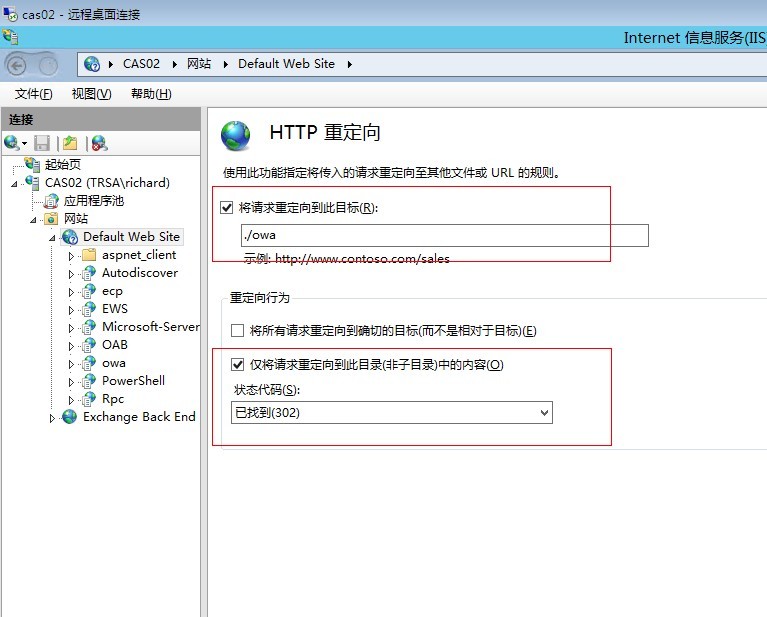Expand the Autodiscover node
This screenshot has width=767, height=617.
coord(71,274)
